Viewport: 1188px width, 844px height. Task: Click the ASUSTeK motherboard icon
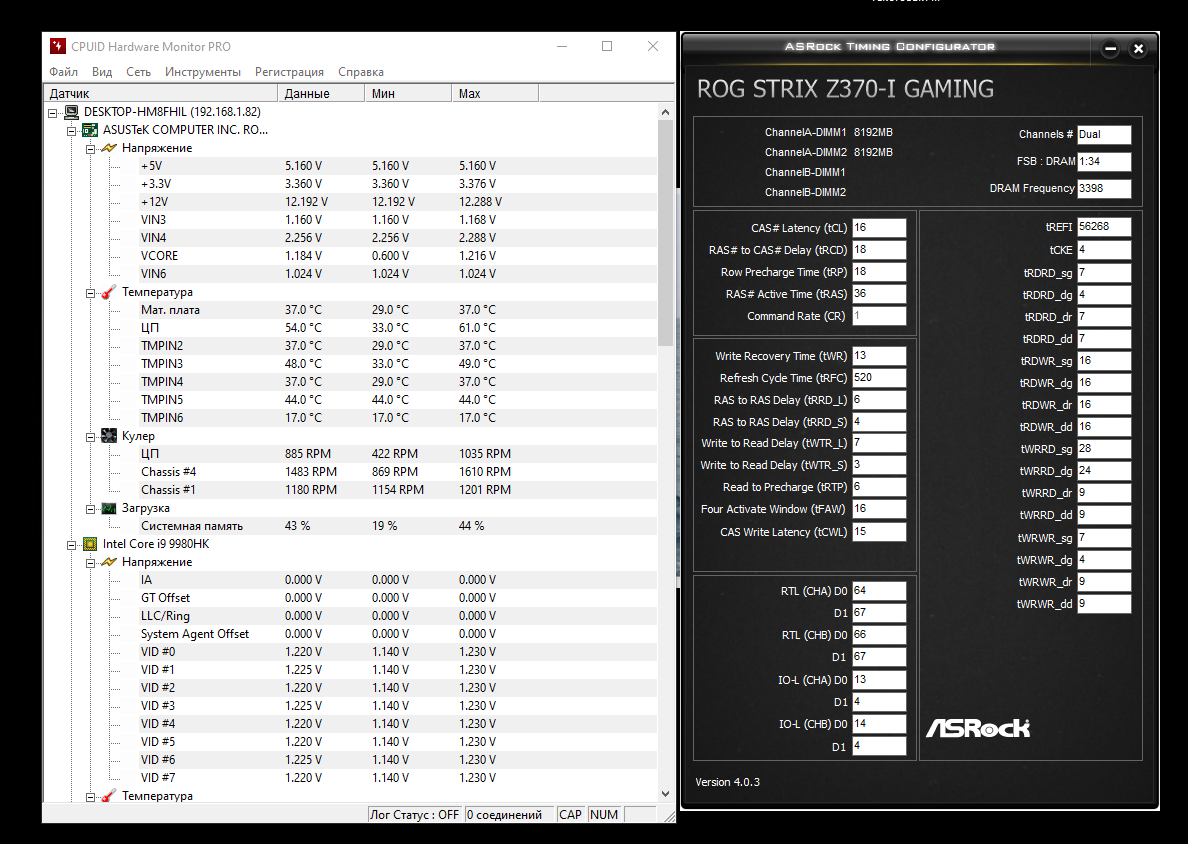(90, 130)
